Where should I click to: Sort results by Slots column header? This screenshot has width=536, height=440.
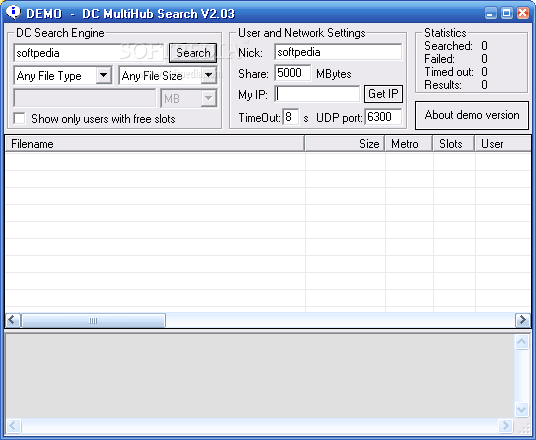454,144
